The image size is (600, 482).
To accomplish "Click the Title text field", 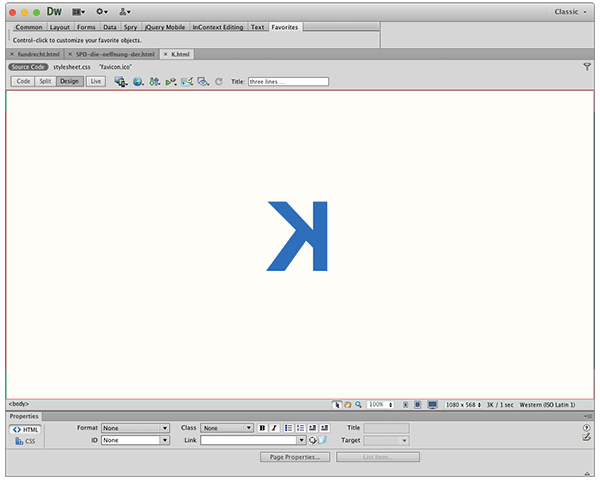I will click(x=288, y=81).
